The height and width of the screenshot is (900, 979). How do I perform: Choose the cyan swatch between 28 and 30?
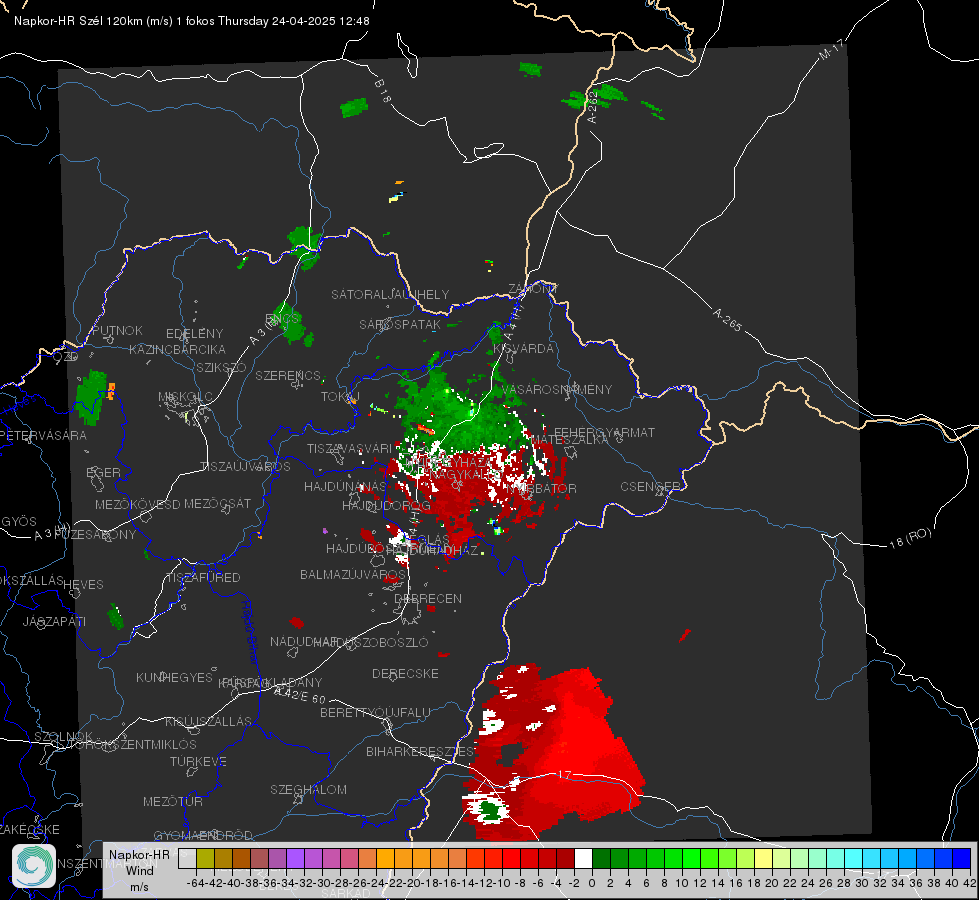[854, 859]
